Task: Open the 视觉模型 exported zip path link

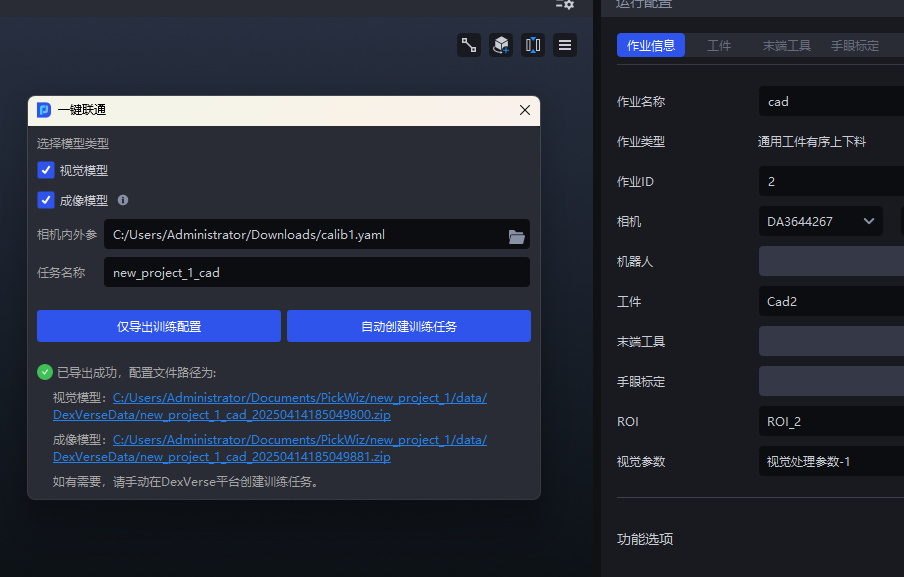Action: [270, 406]
